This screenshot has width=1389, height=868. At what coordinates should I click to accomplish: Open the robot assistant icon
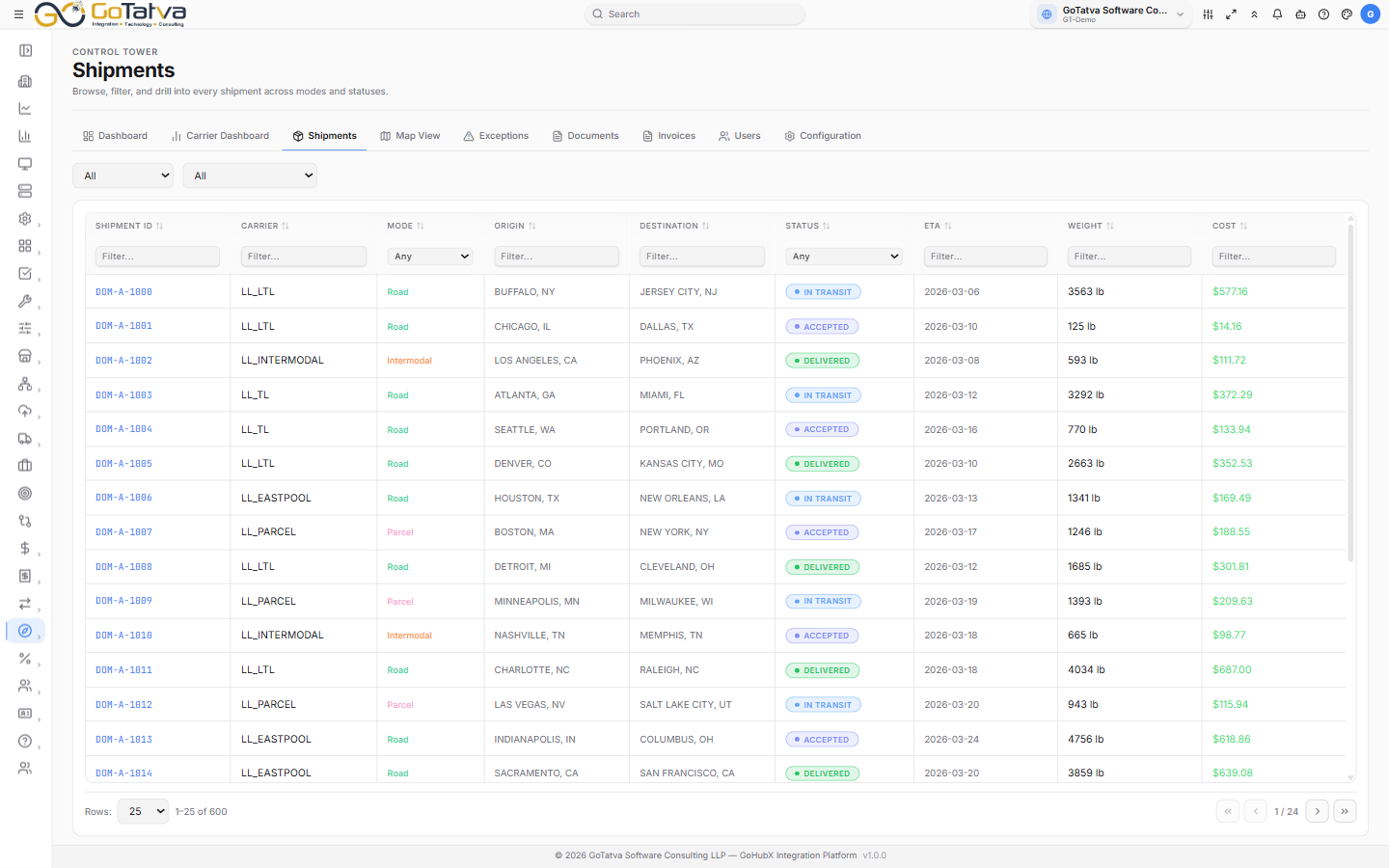click(1300, 14)
